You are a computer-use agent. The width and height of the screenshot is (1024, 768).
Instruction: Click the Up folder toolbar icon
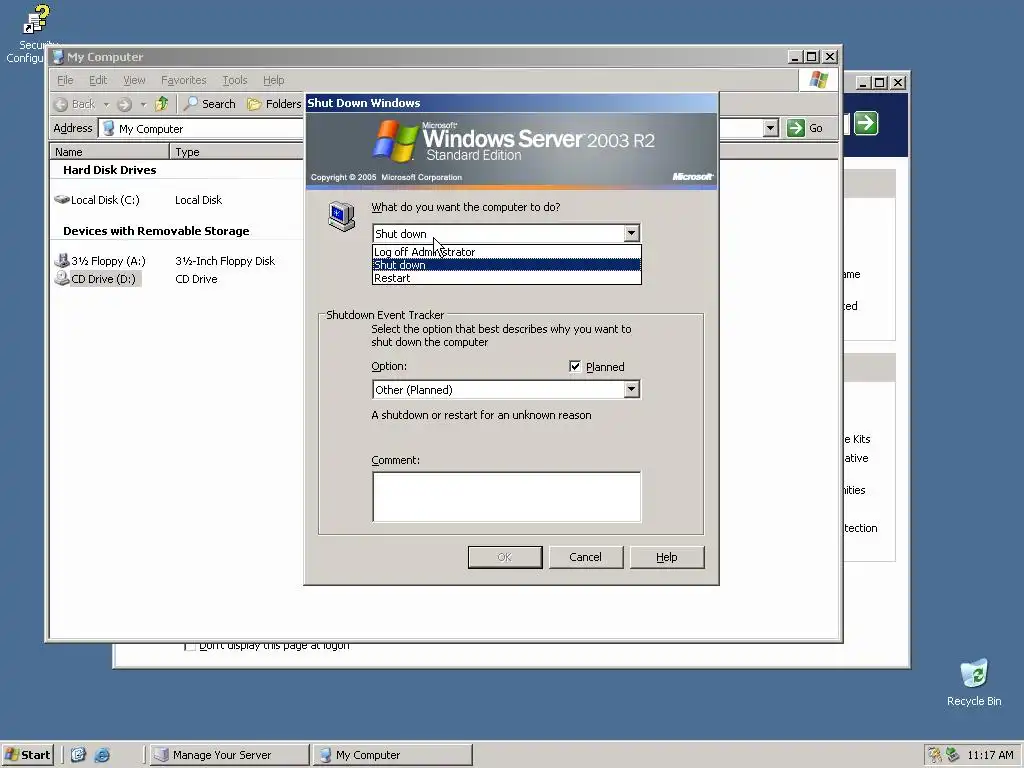point(161,104)
